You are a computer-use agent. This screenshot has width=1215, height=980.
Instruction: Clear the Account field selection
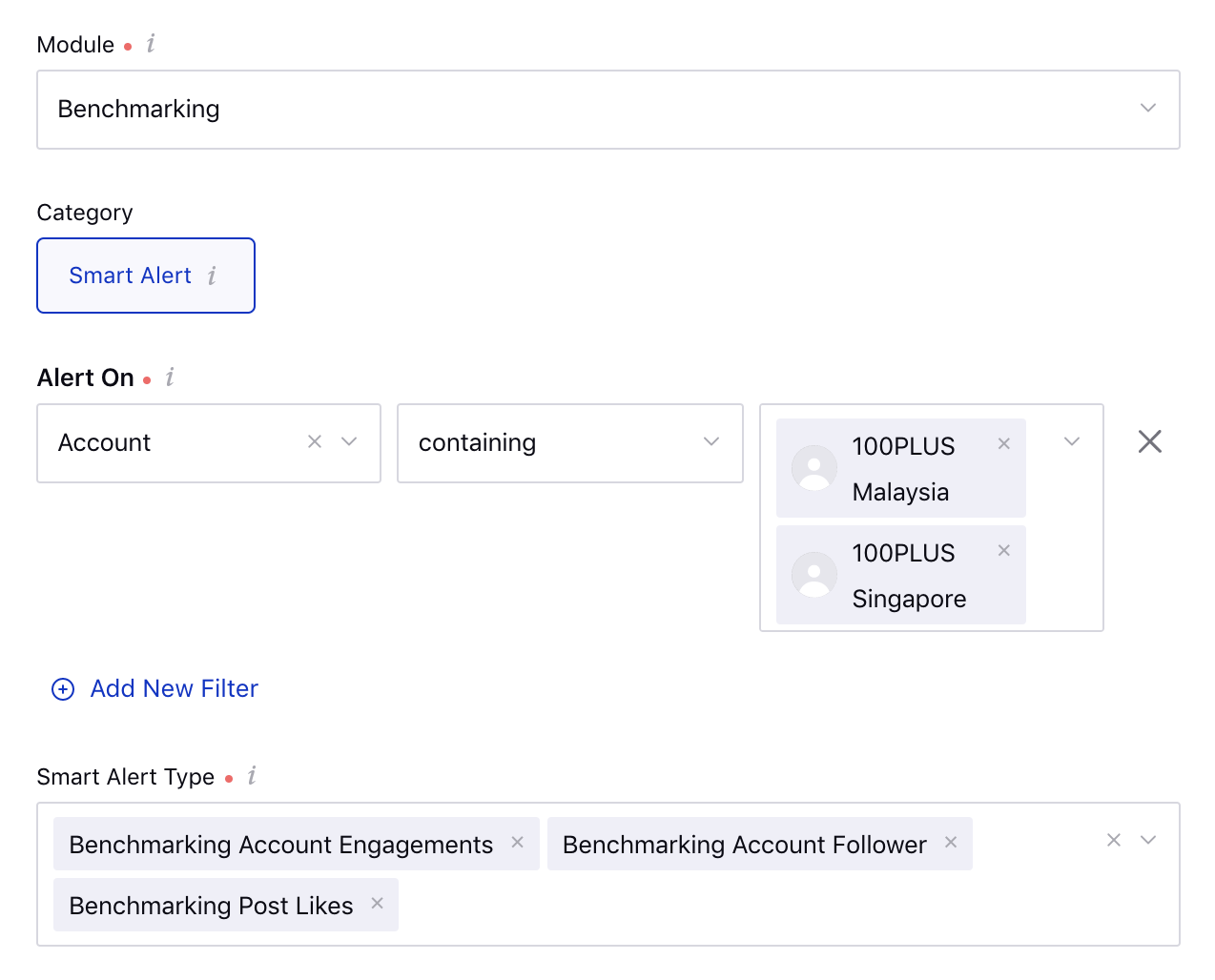tap(315, 441)
